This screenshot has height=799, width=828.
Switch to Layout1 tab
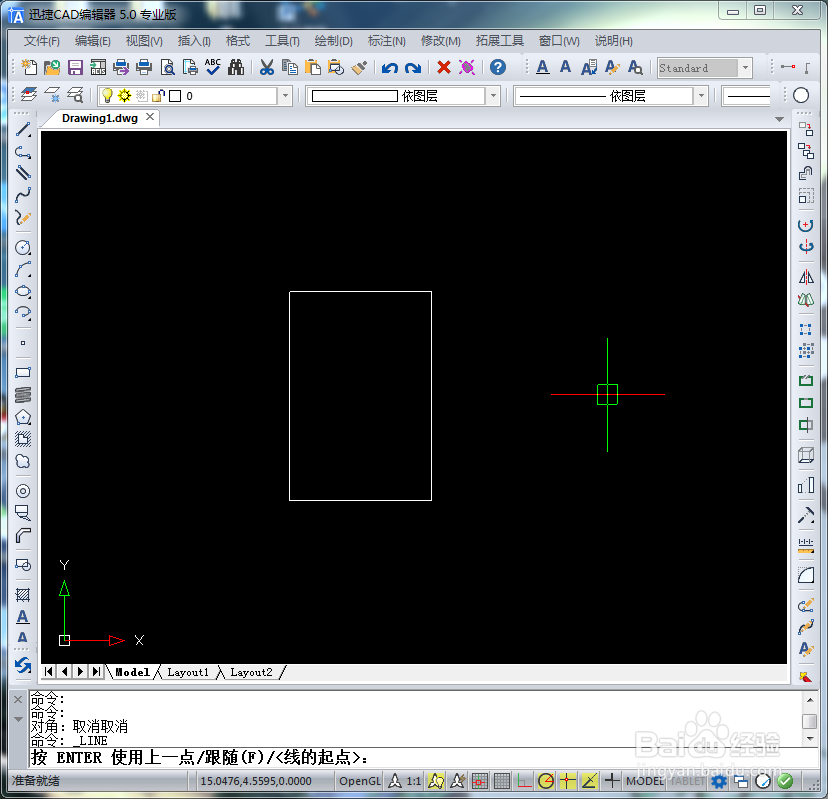click(x=187, y=672)
